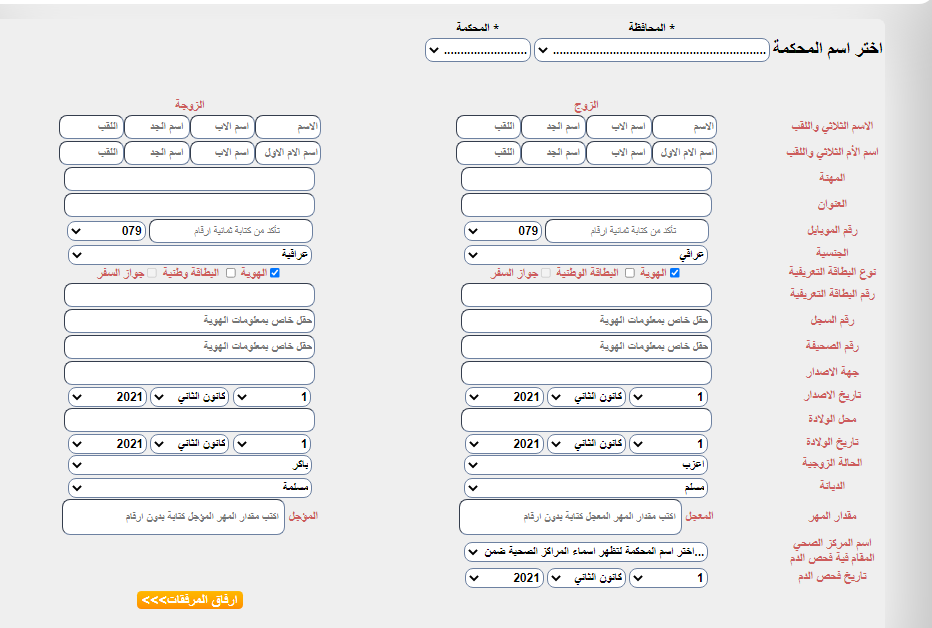
Task: Focus the wife's address (العنوان) input field
Action: pyautogui.click(x=189, y=205)
